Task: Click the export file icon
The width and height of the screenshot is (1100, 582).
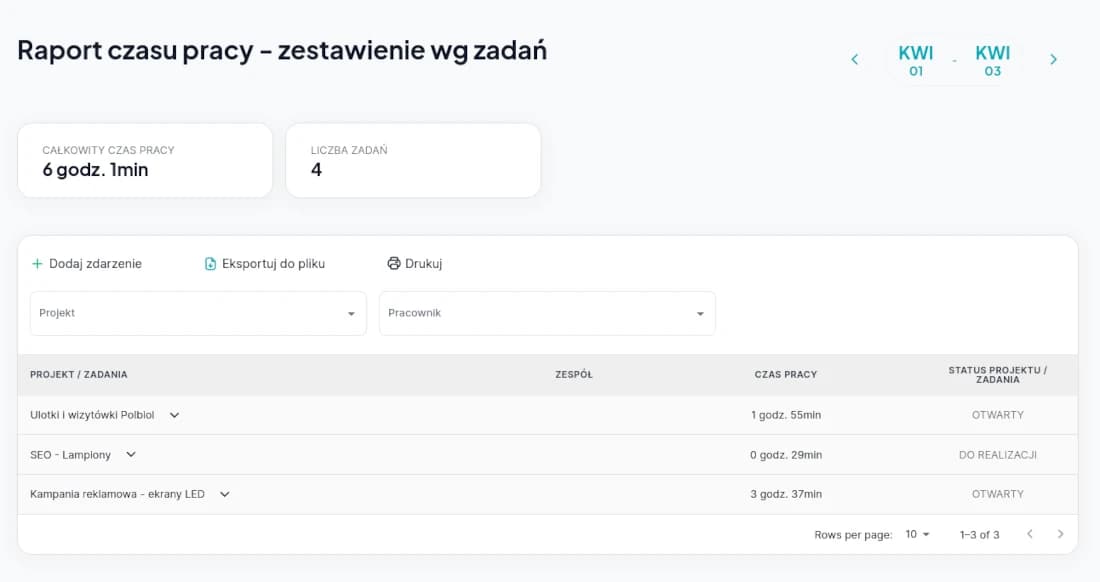Action: (210, 264)
